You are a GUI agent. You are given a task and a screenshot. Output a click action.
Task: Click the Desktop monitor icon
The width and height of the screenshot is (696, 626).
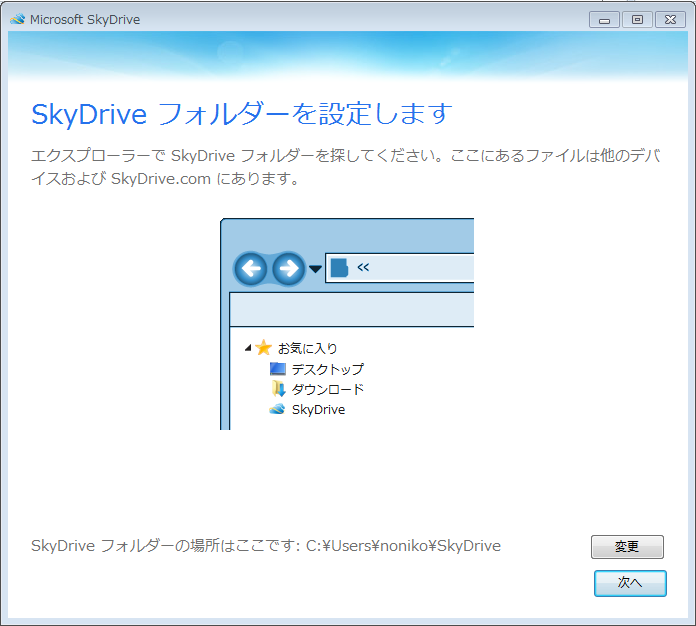pos(278,368)
